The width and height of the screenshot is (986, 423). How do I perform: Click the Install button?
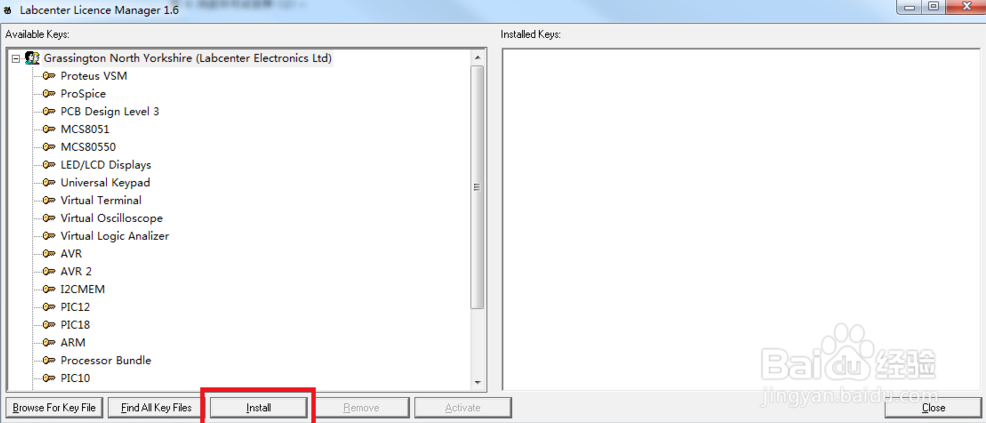click(258, 407)
